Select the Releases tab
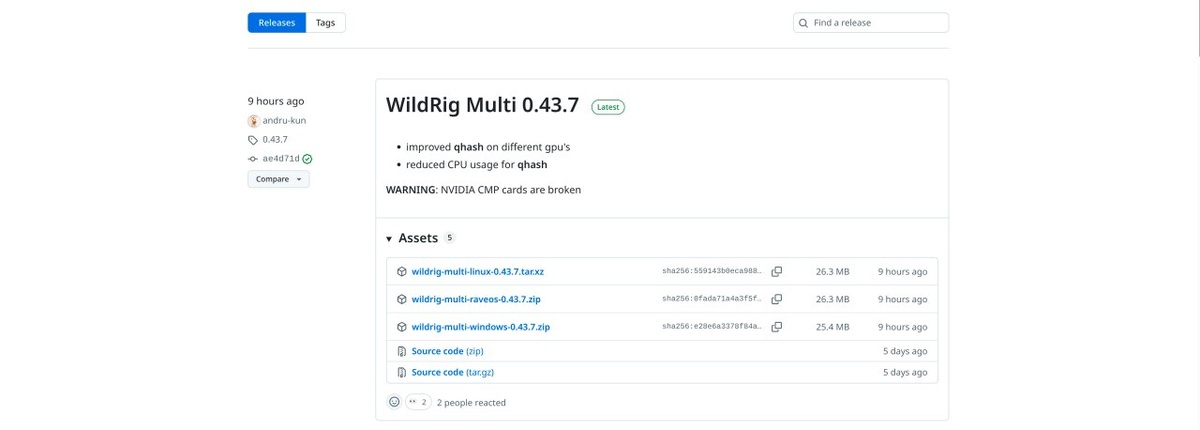Viewport: 1200px width, 430px height. tap(276, 23)
